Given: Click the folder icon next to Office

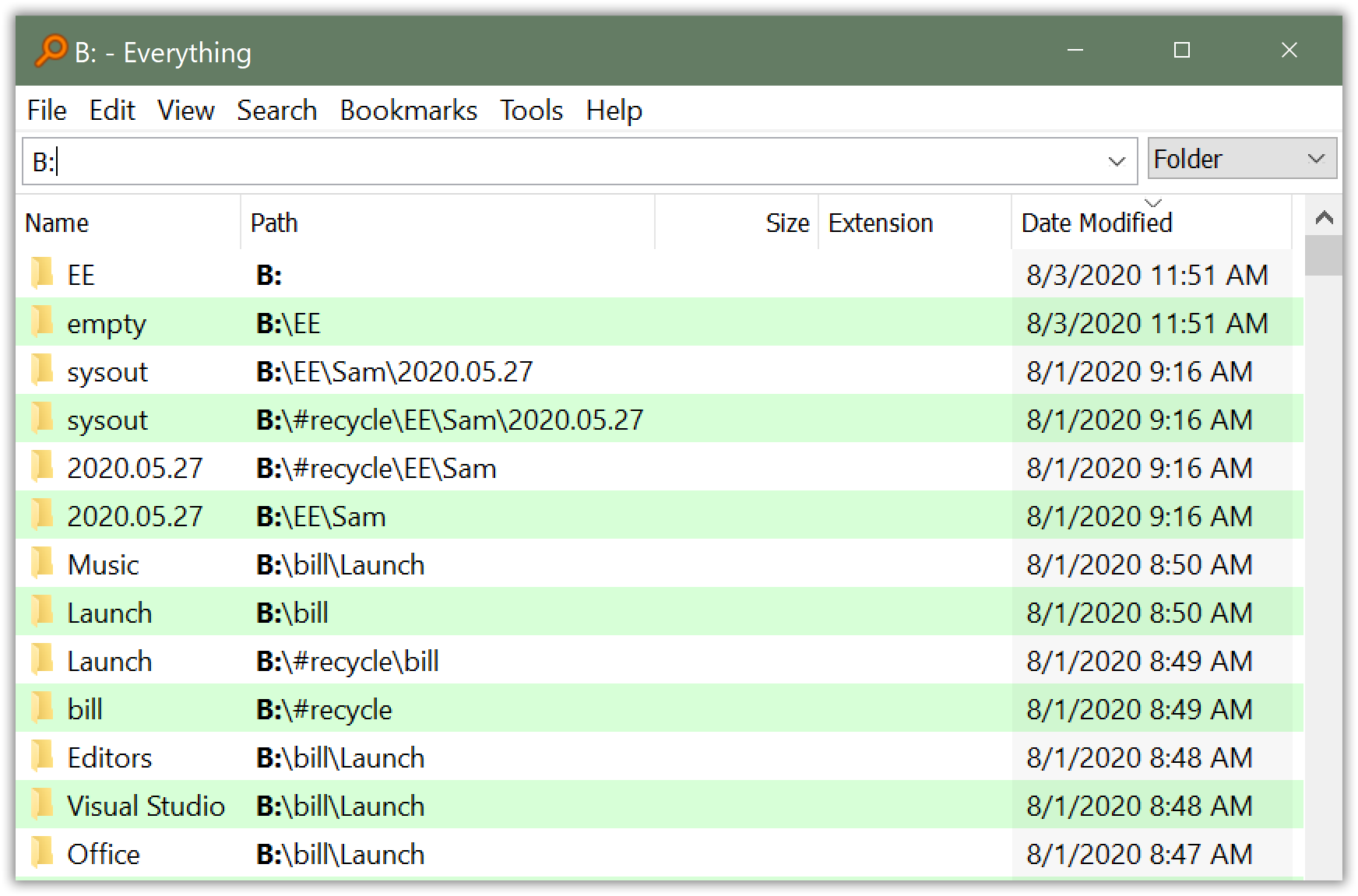Looking at the screenshot, I should point(42,852).
